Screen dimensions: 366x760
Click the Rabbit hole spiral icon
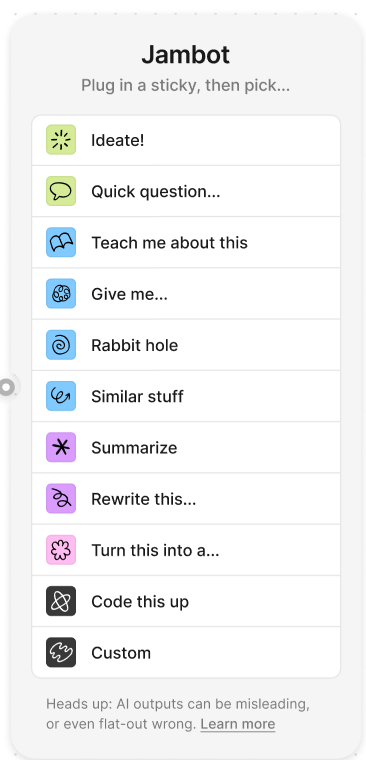click(x=61, y=345)
